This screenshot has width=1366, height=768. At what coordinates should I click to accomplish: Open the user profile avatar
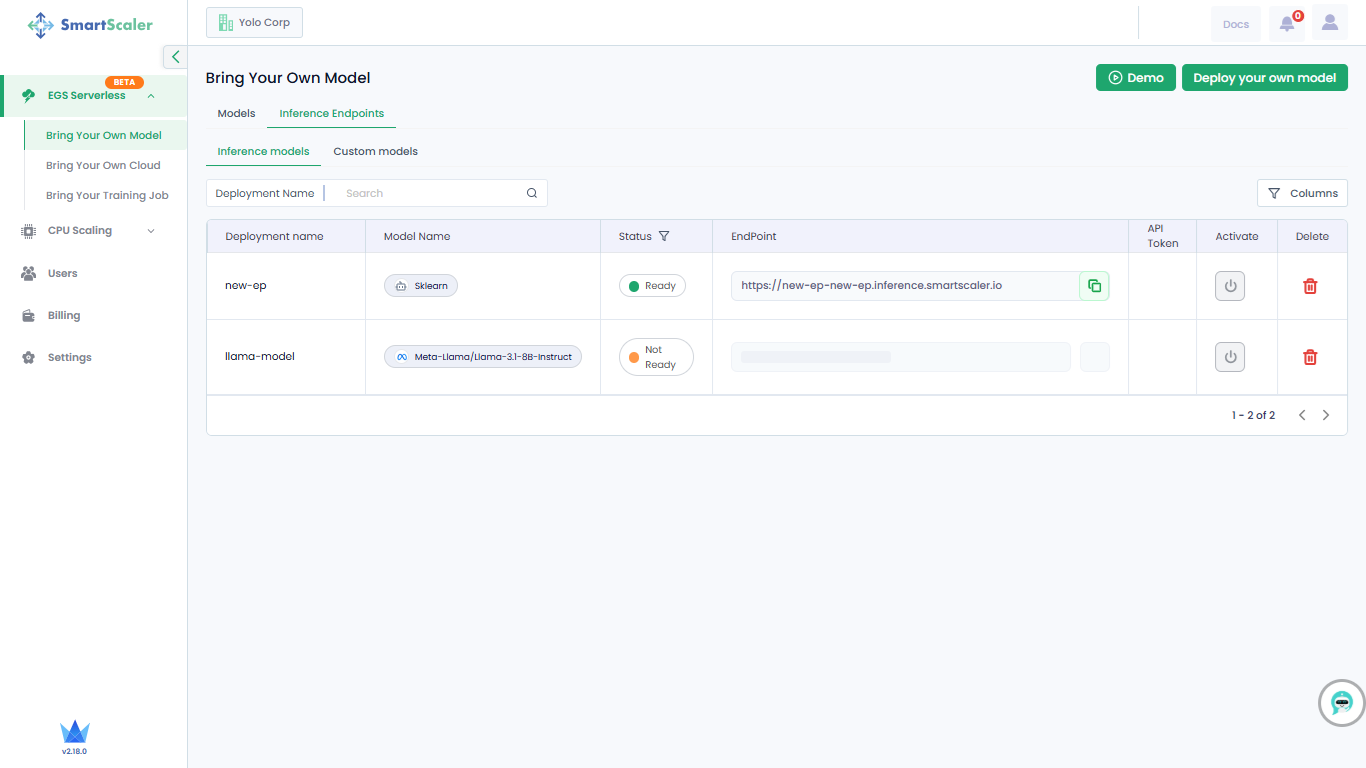click(1329, 23)
